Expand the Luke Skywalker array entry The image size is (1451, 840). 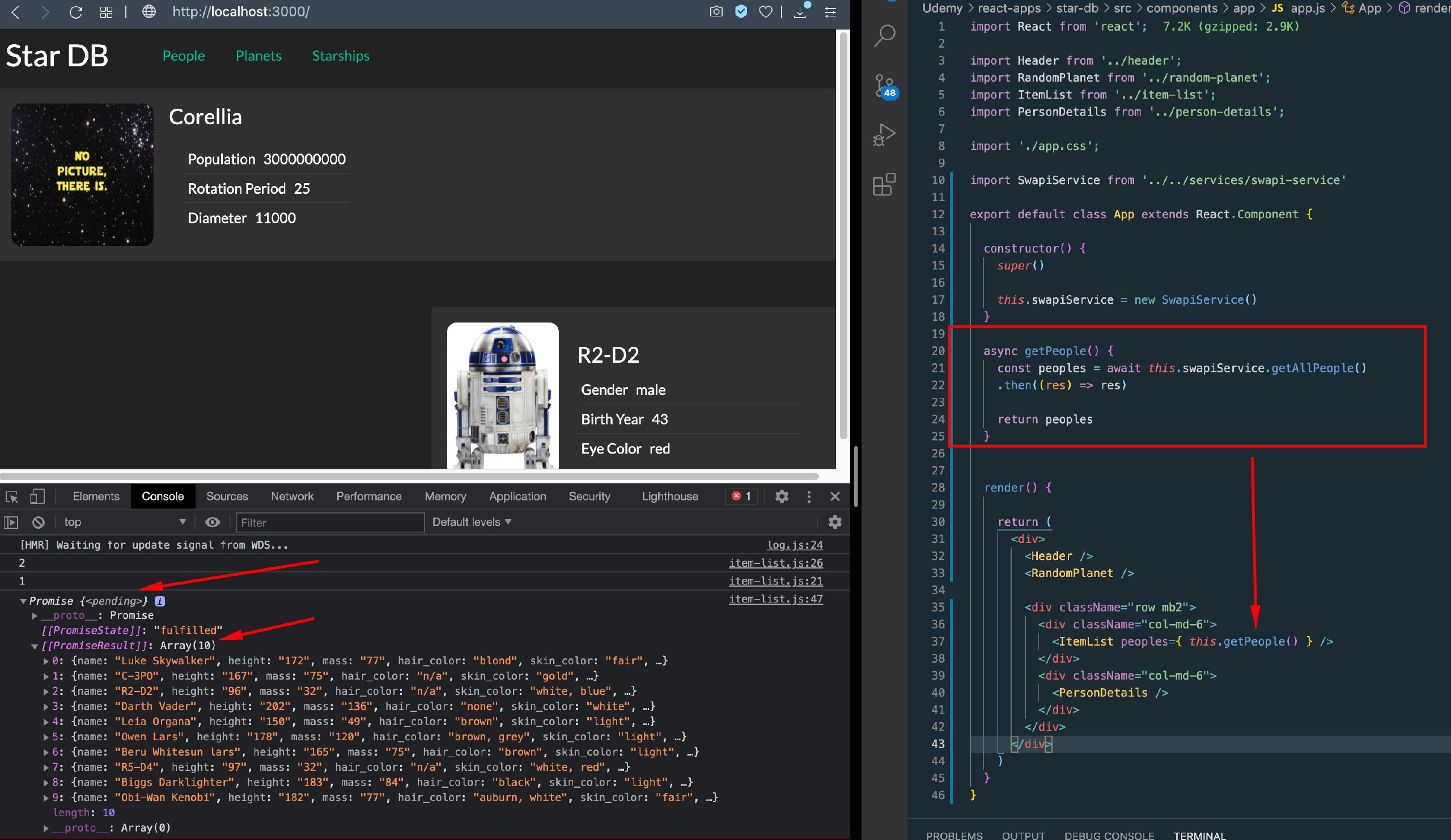tap(46, 661)
